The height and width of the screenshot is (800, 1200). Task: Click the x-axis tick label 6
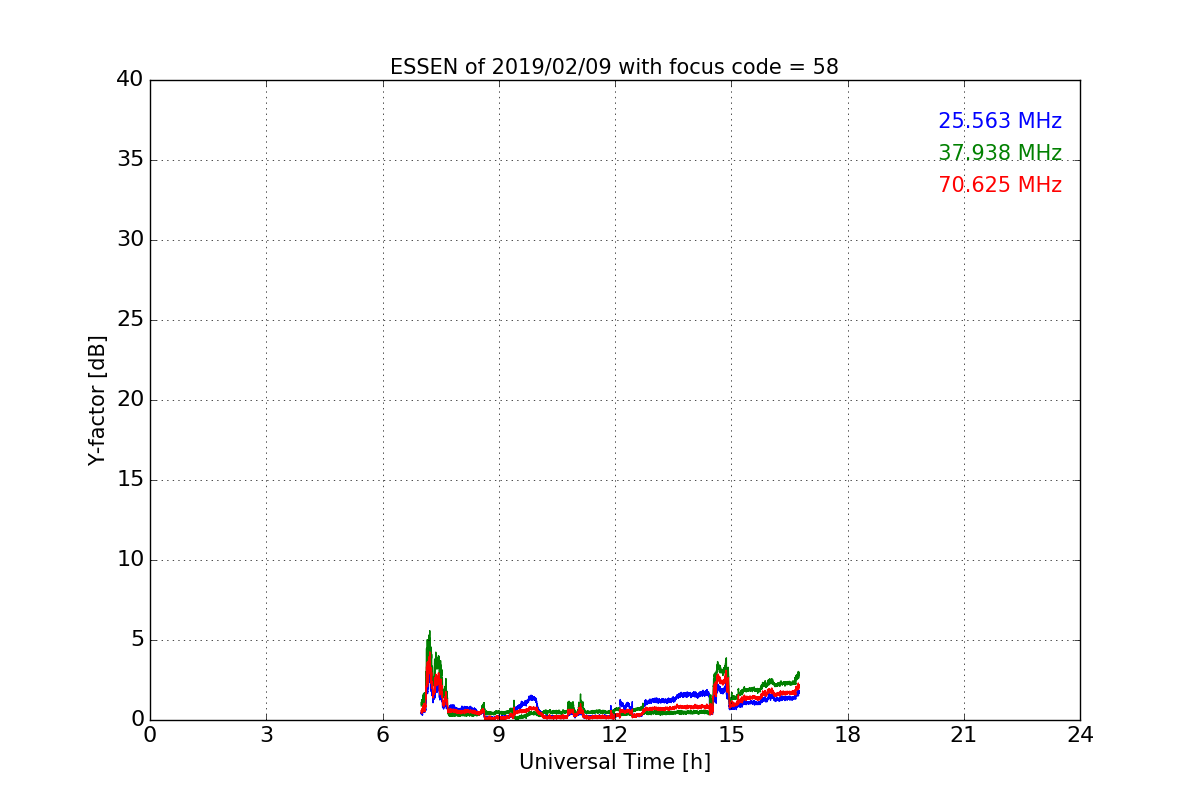click(382, 735)
